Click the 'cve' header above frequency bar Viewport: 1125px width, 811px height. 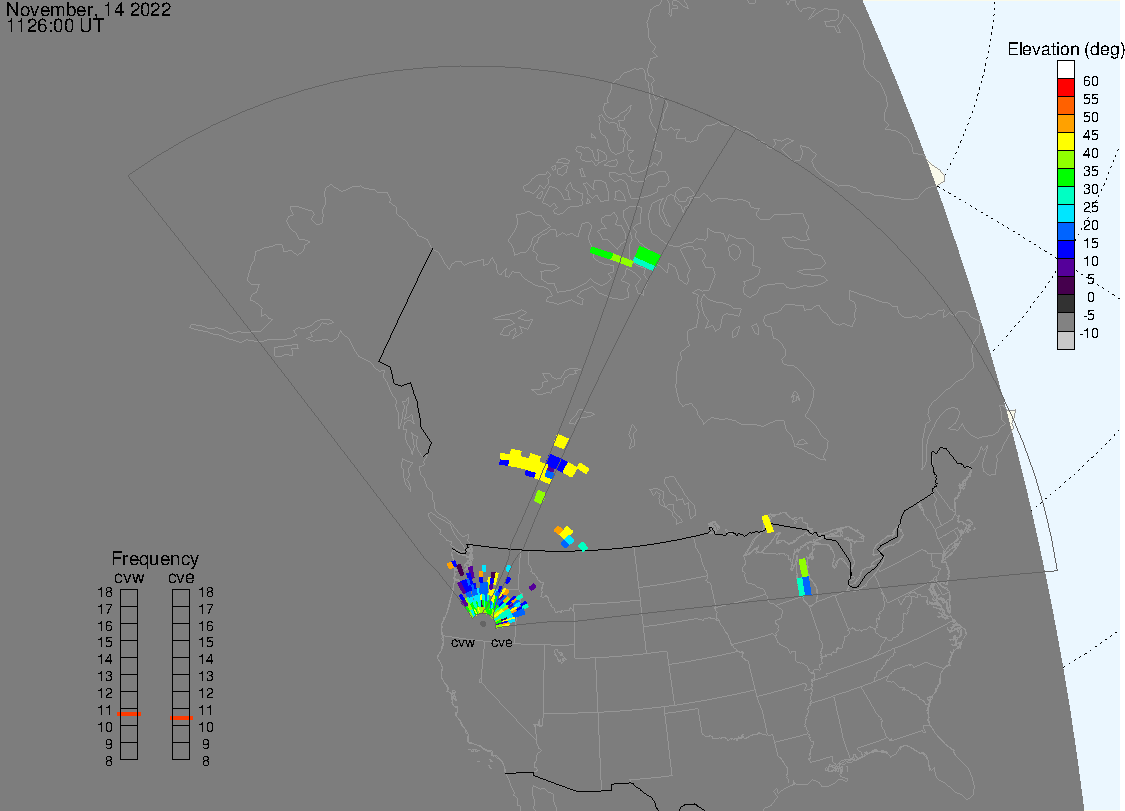coord(181,578)
